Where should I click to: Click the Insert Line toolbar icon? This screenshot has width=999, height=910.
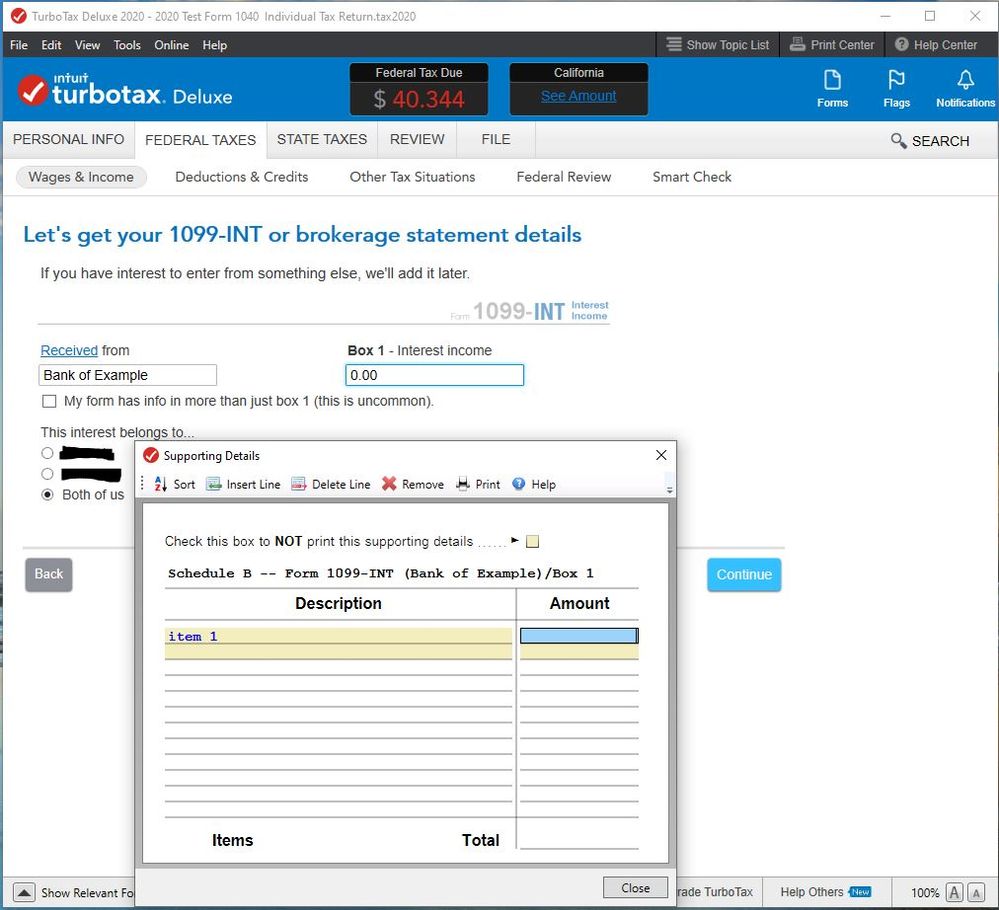[x=213, y=484]
